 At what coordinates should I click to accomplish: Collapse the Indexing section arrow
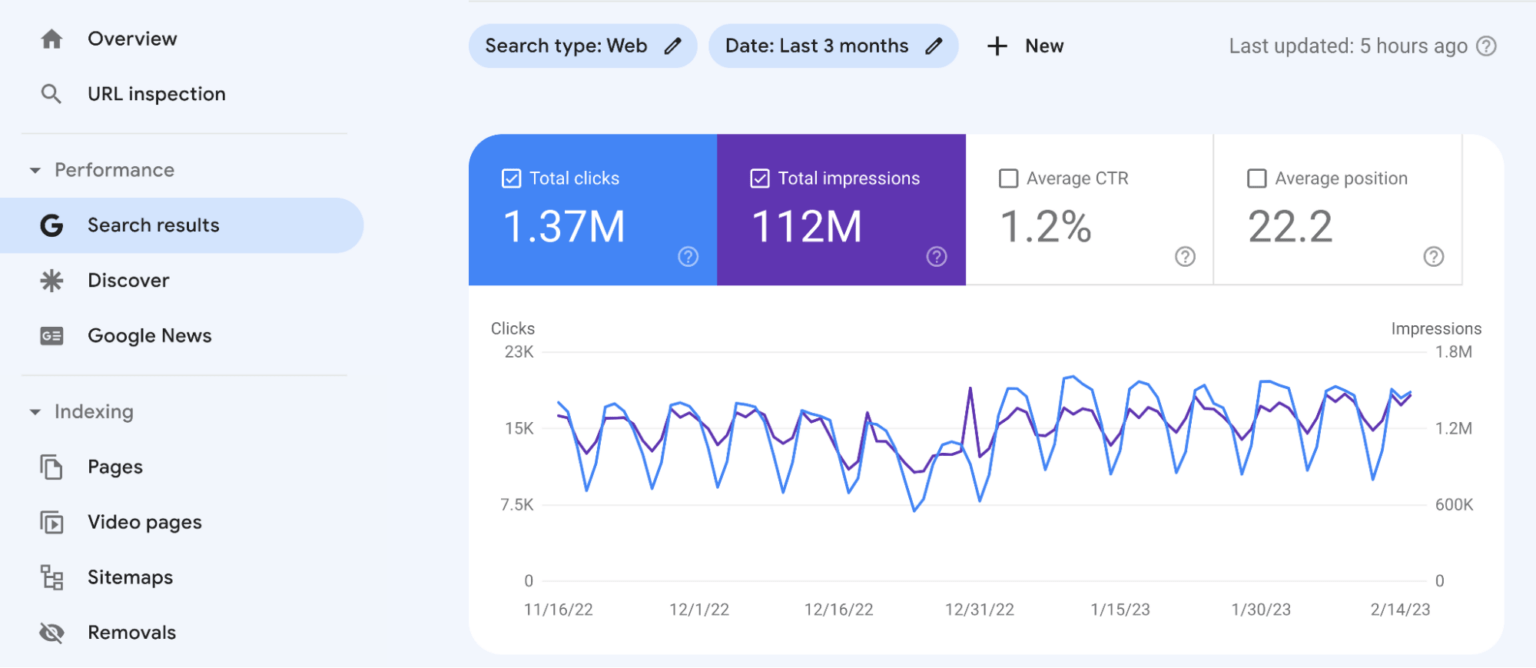point(36,412)
